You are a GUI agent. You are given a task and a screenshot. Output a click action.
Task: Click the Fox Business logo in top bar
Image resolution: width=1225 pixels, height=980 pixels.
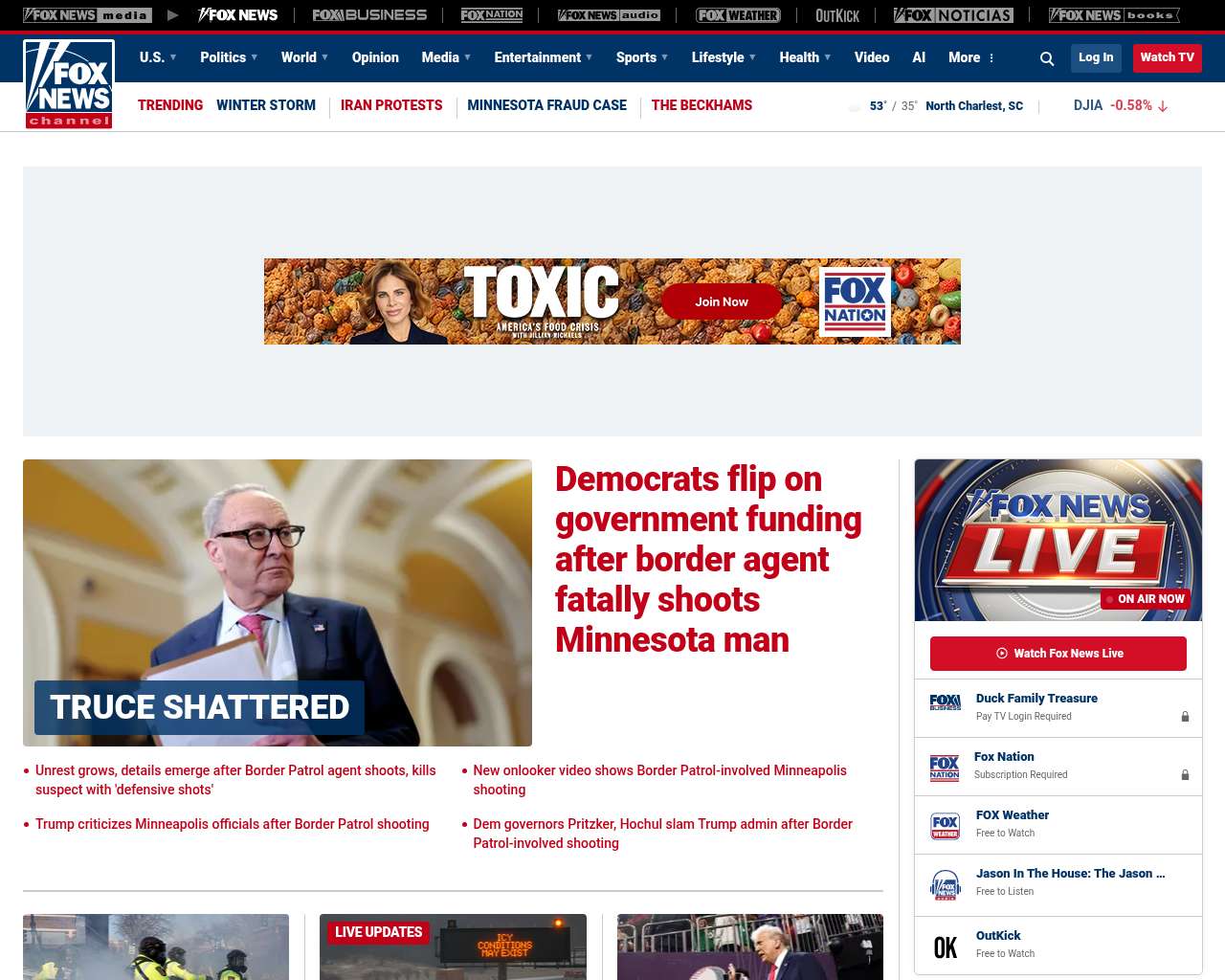(369, 15)
